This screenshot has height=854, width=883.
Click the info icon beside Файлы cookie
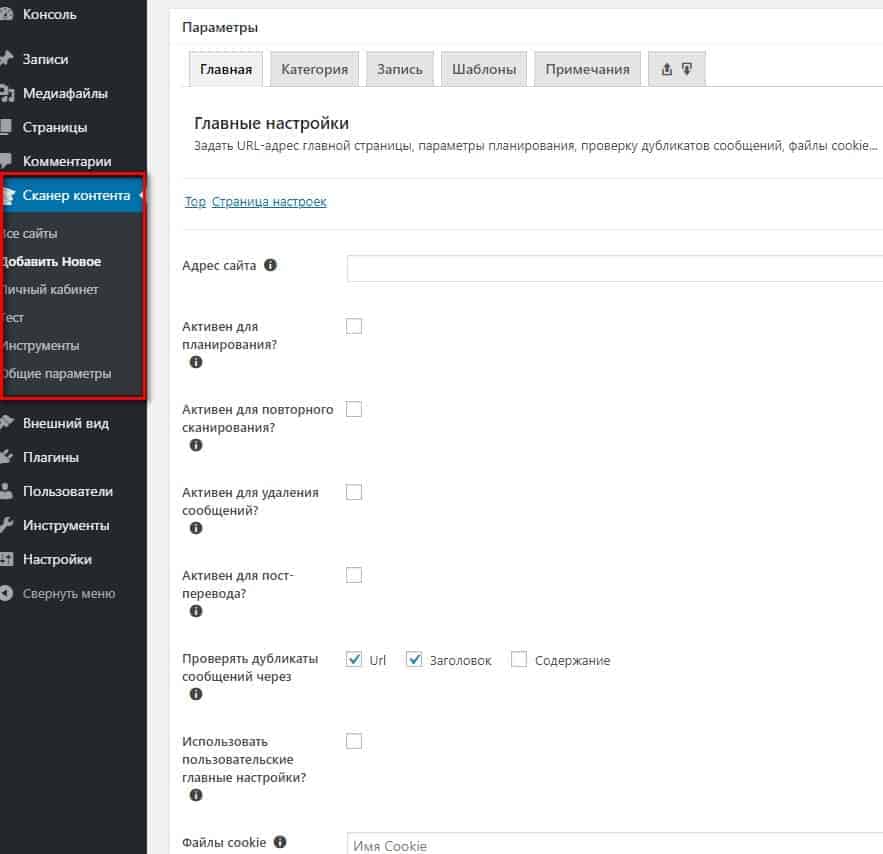[280, 842]
